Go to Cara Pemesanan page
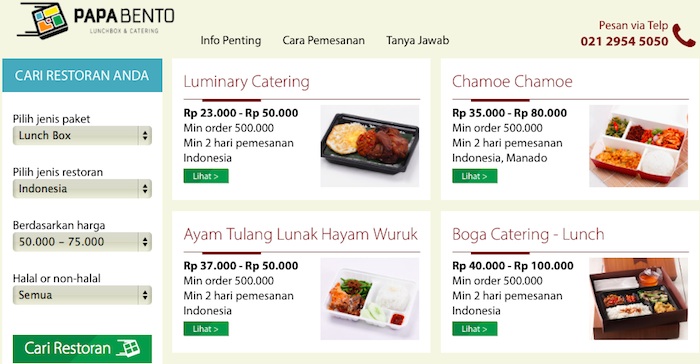700x364 pixels. (324, 40)
